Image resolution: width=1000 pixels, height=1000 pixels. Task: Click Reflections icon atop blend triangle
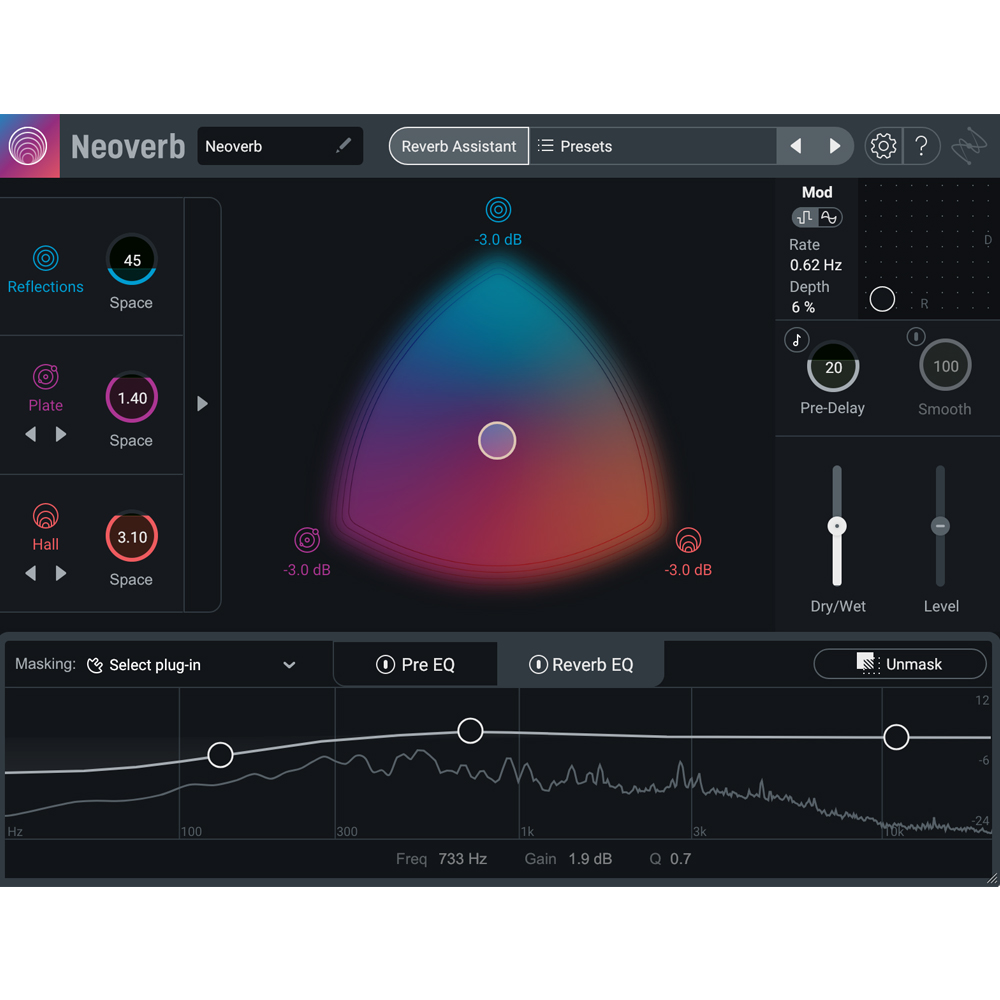[x=498, y=209]
